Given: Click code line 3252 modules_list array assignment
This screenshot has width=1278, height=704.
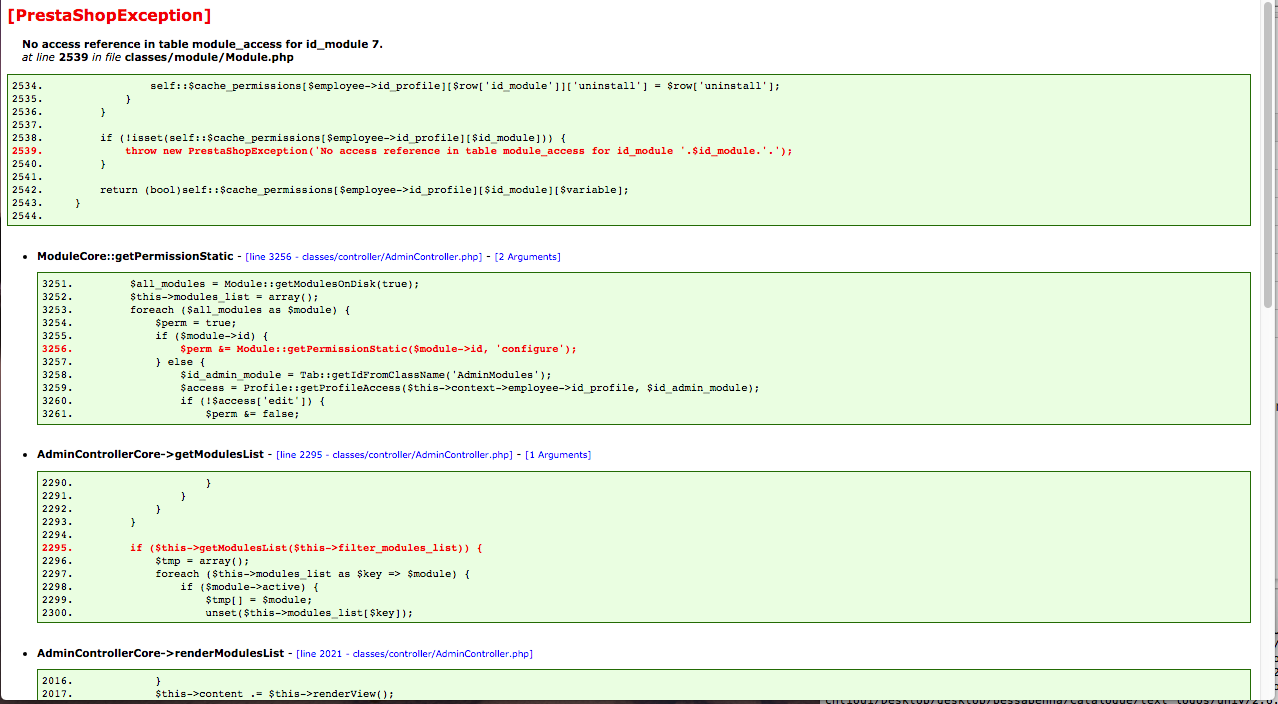Looking at the screenshot, I should click(x=224, y=297).
